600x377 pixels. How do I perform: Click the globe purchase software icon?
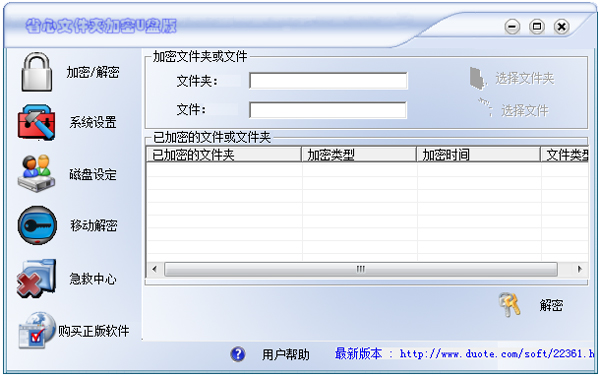pos(37,330)
